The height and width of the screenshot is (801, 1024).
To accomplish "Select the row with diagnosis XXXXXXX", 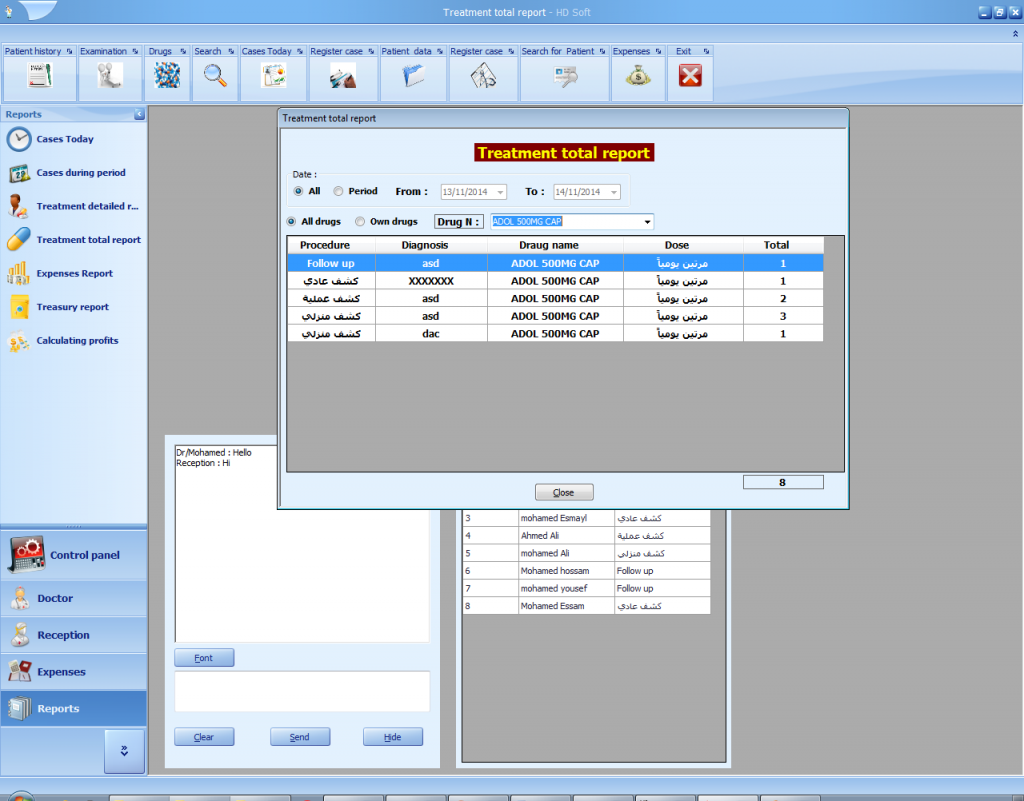I will [x=555, y=281].
